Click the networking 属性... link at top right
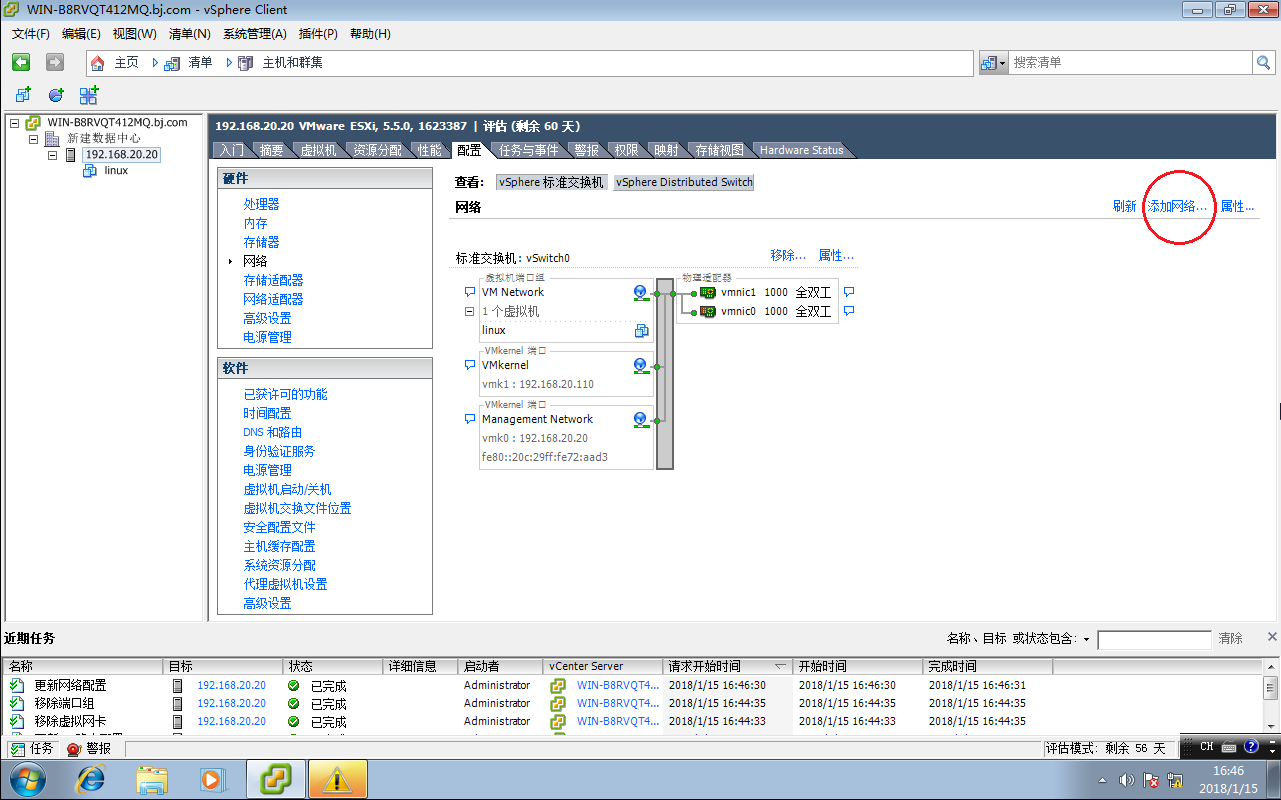The height and width of the screenshot is (800, 1281). (1237, 207)
